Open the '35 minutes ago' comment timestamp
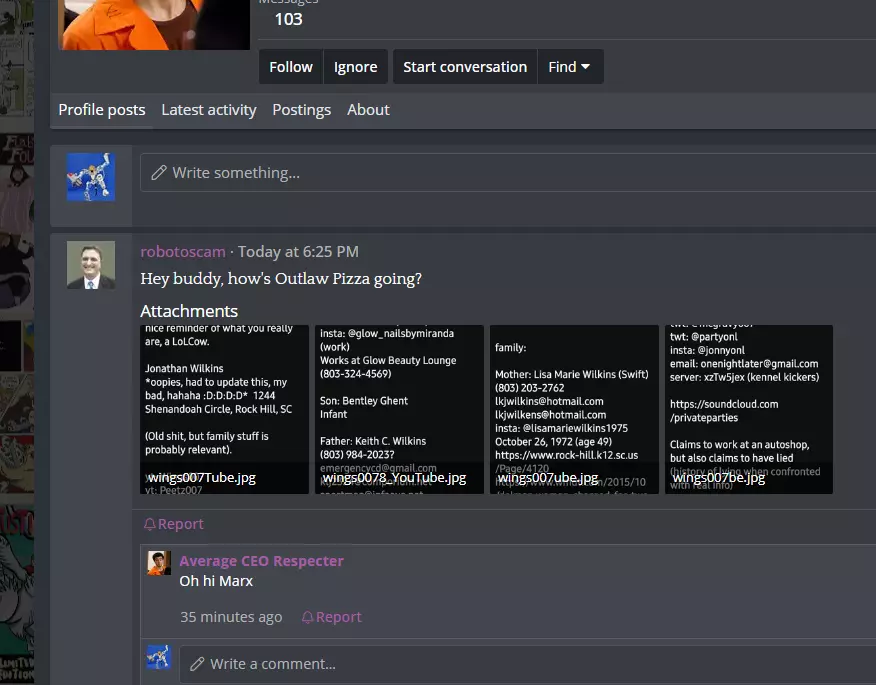The height and width of the screenshot is (685, 876). (x=231, y=617)
